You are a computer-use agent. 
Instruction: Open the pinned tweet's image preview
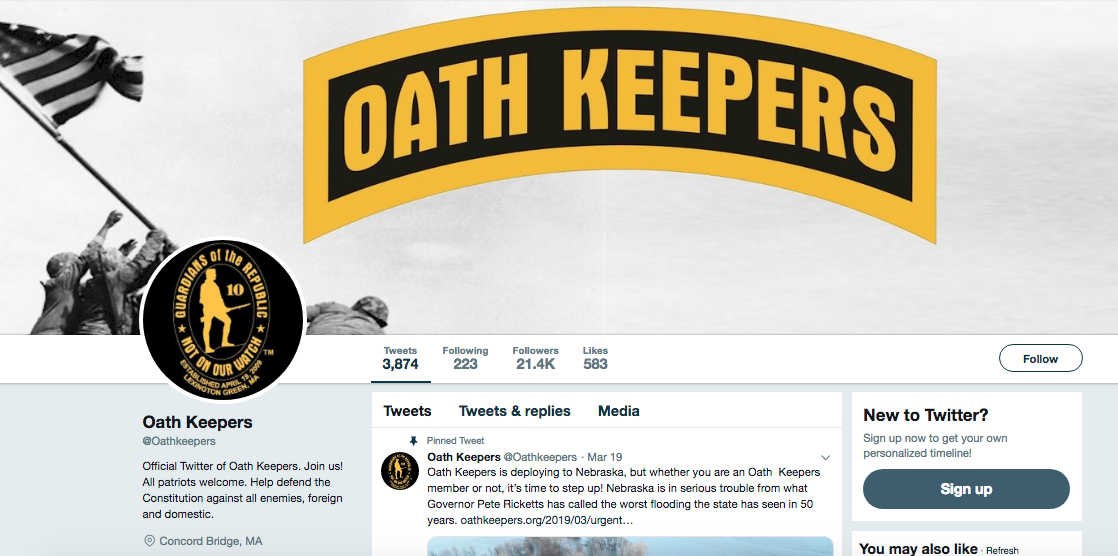point(630,546)
